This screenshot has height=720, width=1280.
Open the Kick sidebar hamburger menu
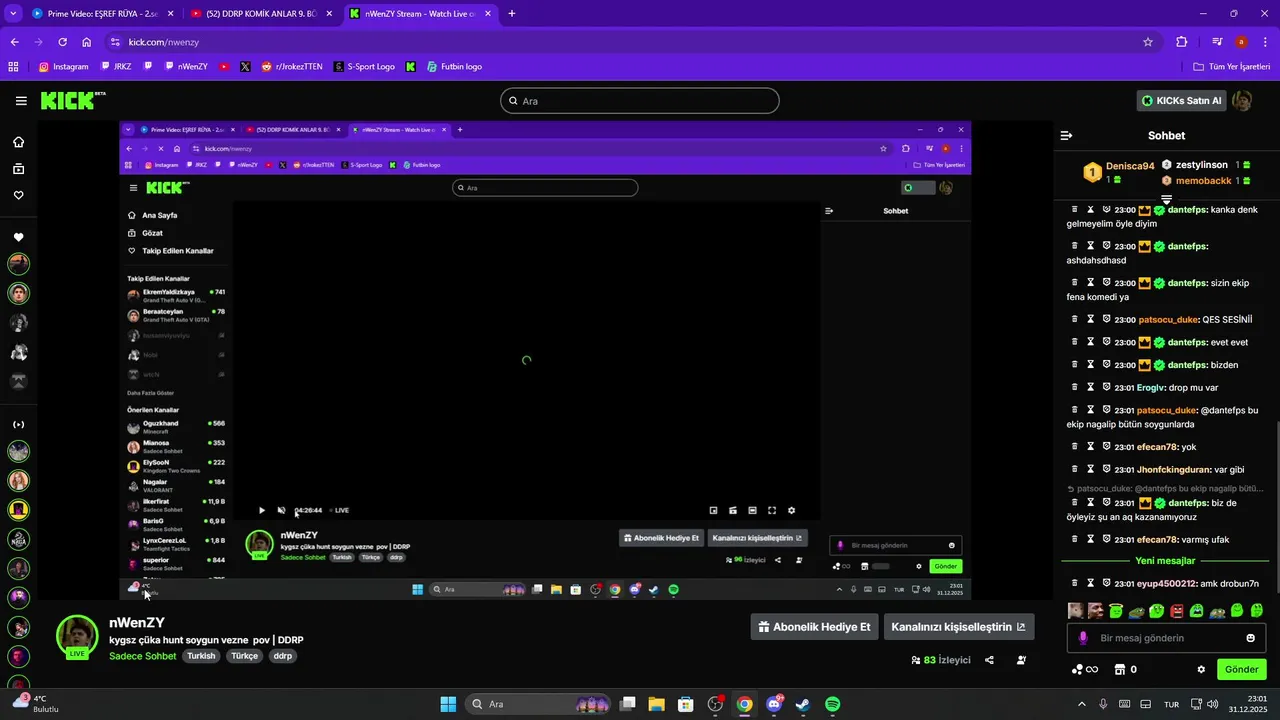coord(21,101)
